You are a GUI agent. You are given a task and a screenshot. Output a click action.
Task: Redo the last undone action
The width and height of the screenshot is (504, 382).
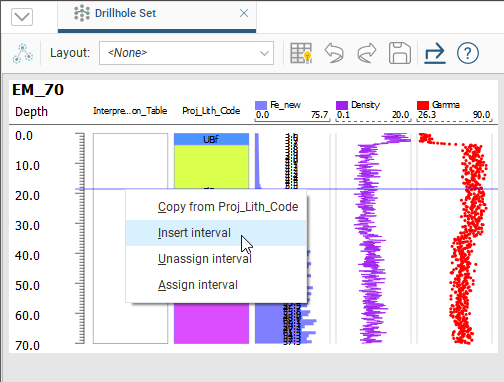coord(367,53)
